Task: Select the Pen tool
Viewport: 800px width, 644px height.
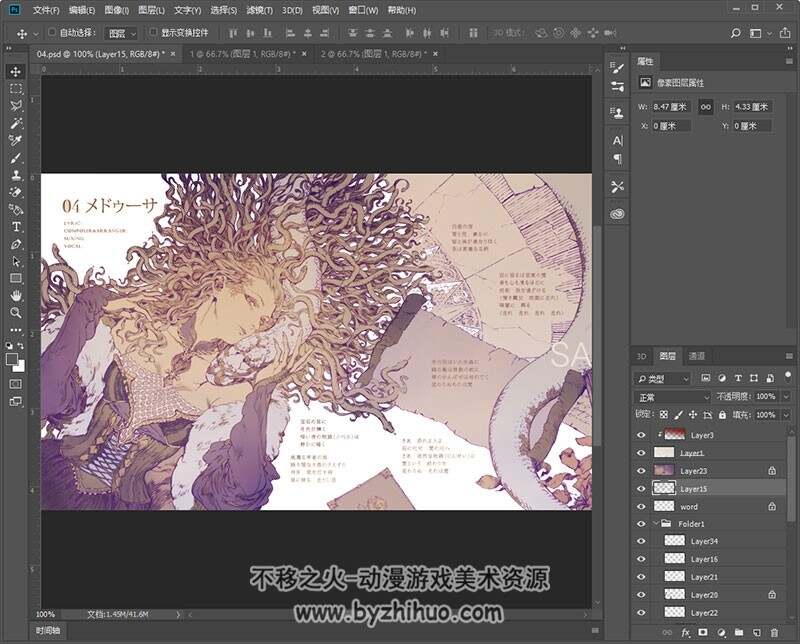Action: pyautogui.click(x=16, y=244)
